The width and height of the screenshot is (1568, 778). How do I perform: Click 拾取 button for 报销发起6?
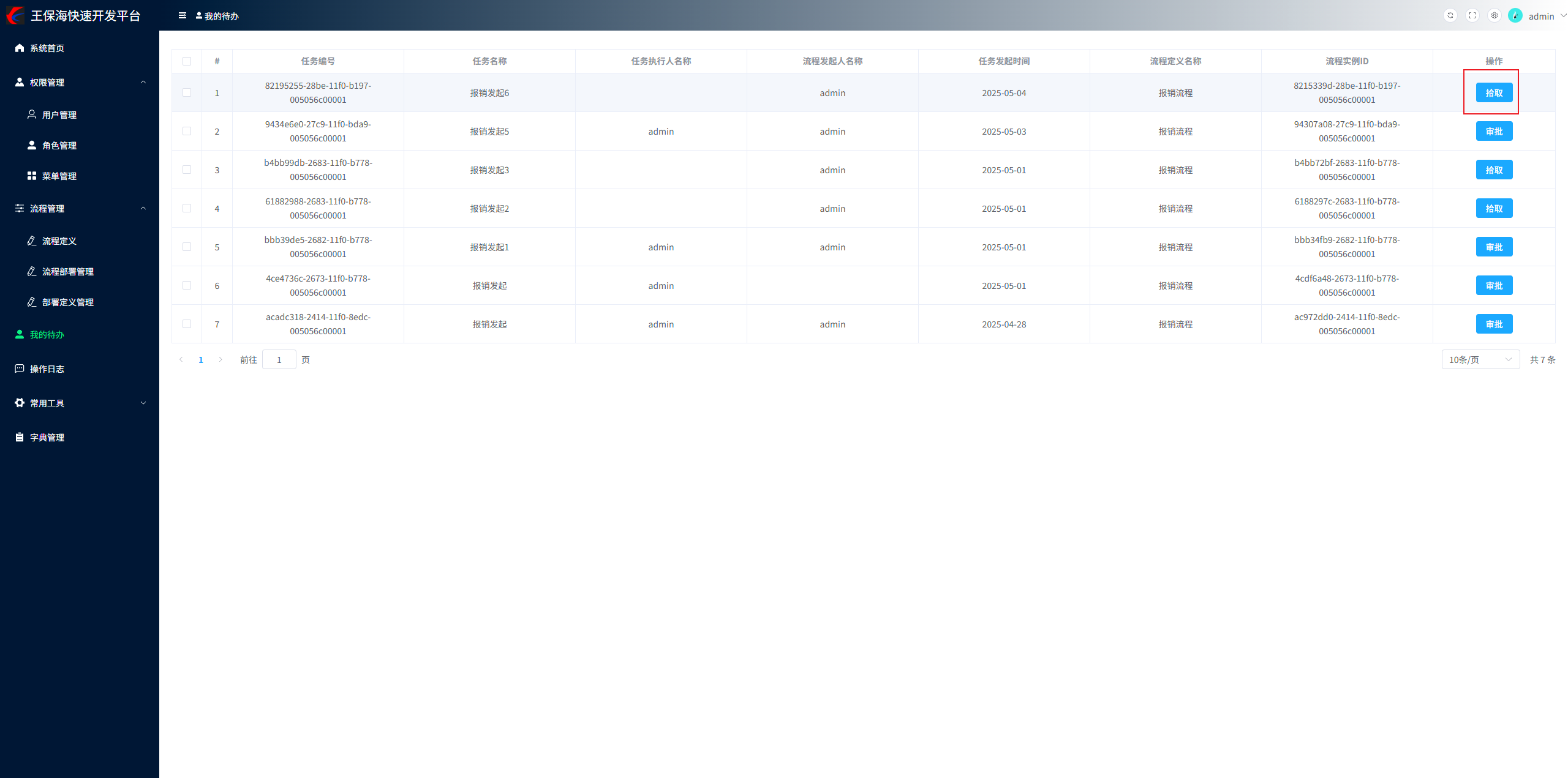pyautogui.click(x=1494, y=93)
